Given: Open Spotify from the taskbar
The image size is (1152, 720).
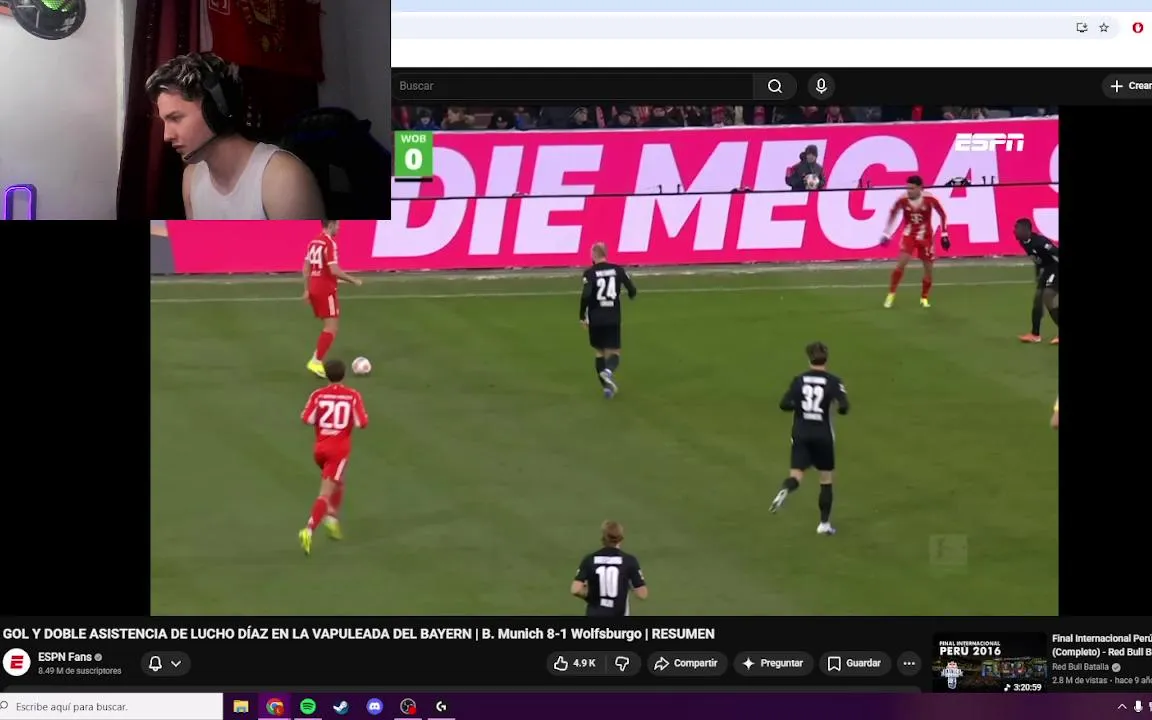Looking at the screenshot, I should click(308, 707).
